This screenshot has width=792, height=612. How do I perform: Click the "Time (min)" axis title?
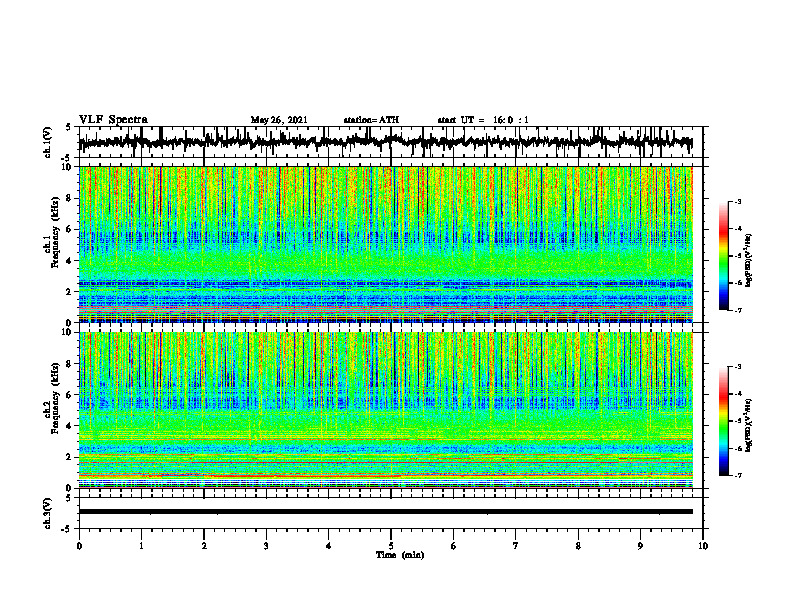(x=400, y=555)
